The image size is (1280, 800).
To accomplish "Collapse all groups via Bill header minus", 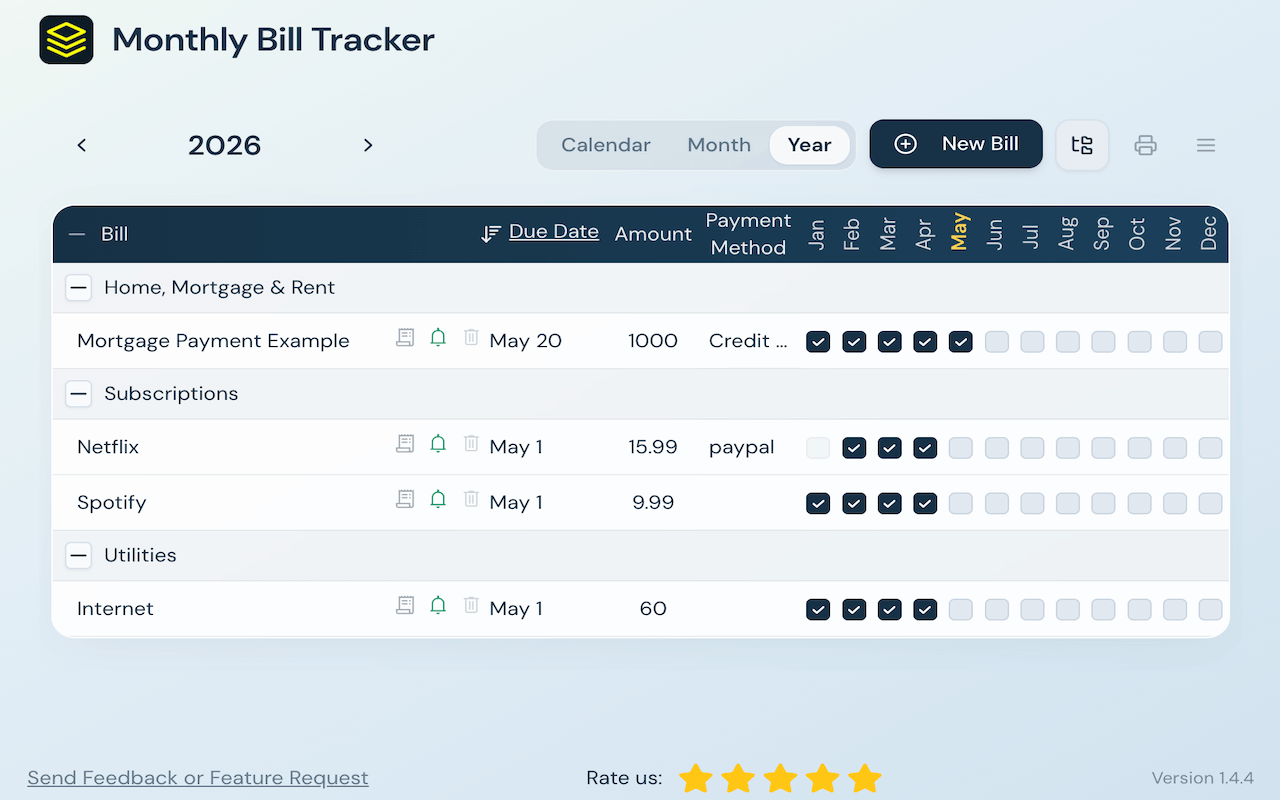I will 77,234.
